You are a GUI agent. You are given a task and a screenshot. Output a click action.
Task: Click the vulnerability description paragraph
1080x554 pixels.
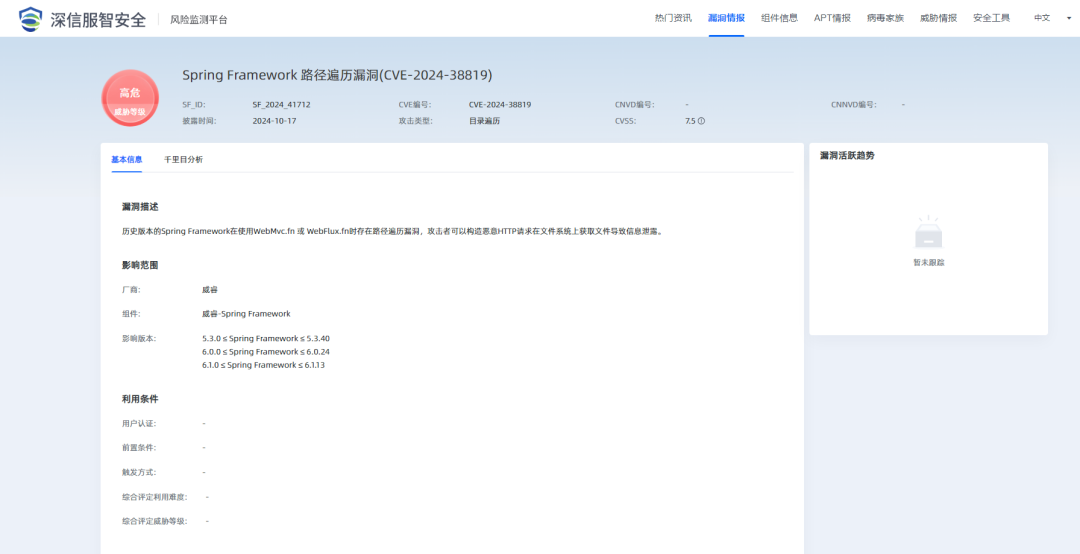[393, 232]
